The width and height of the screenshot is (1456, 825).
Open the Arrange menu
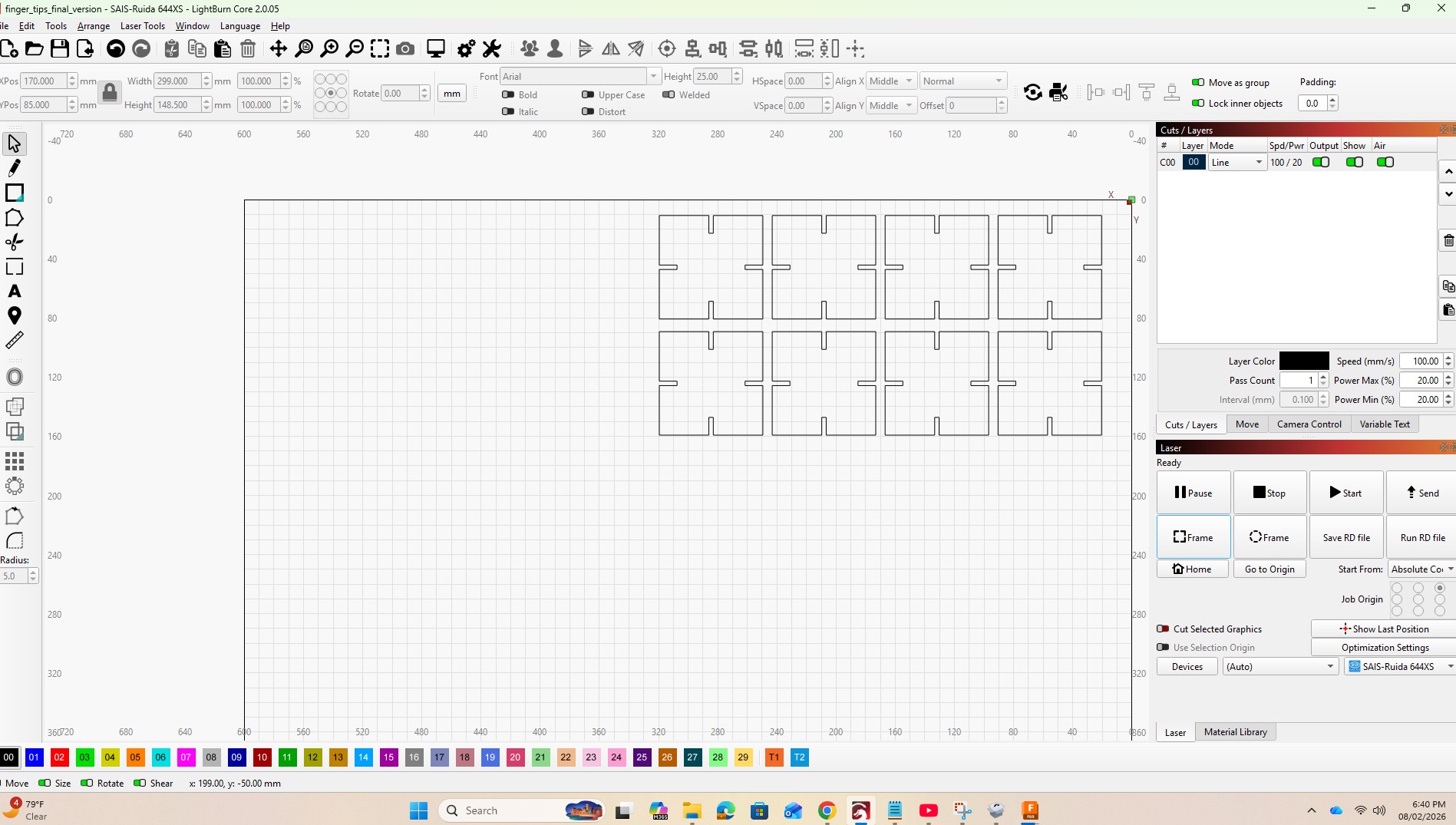[x=94, y=25]
